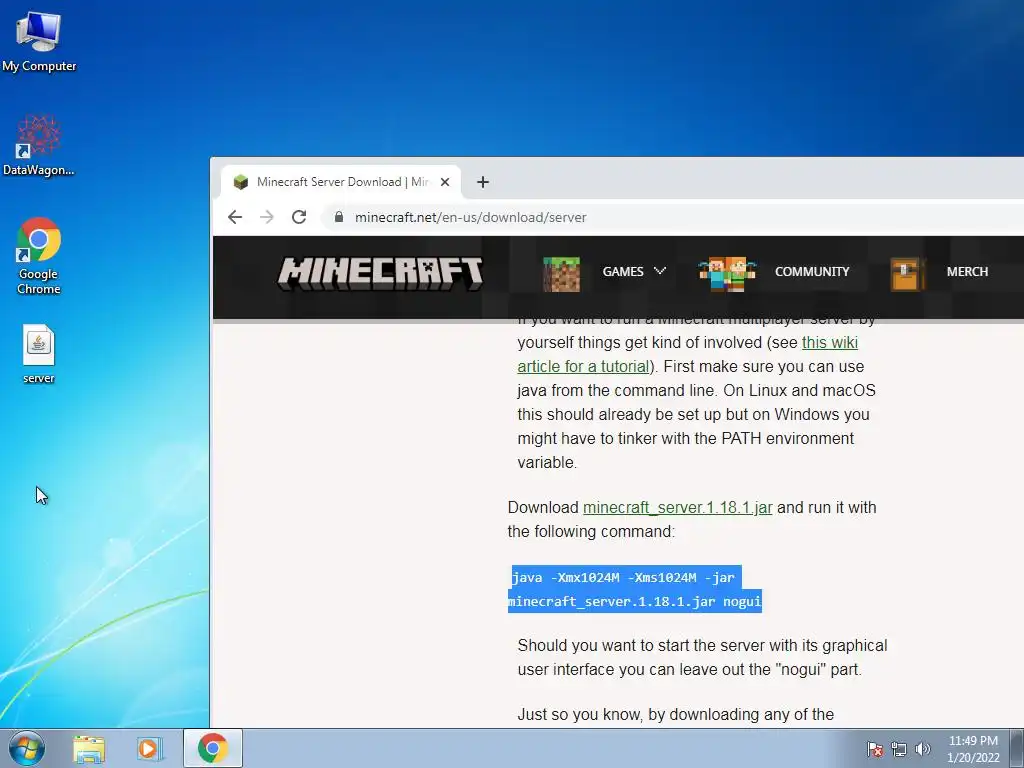Click the Minecraft logo
Image resolution: width=1024 pixels, height=768 pixels.
[380, 272]
